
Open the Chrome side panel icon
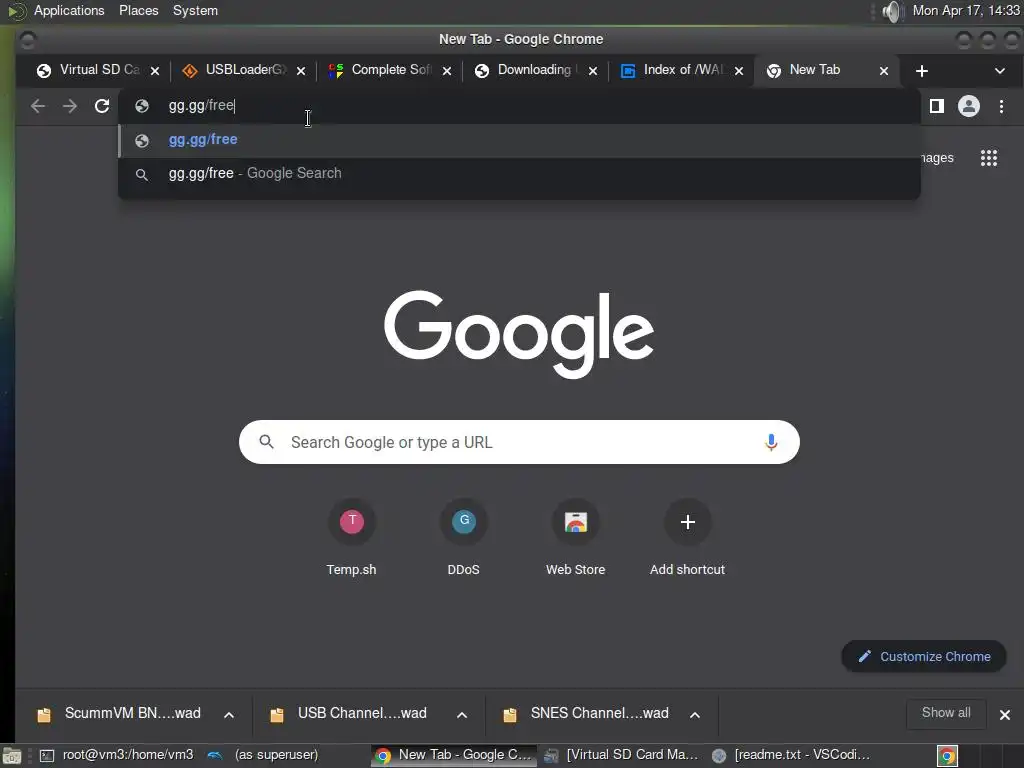(936, 106)
